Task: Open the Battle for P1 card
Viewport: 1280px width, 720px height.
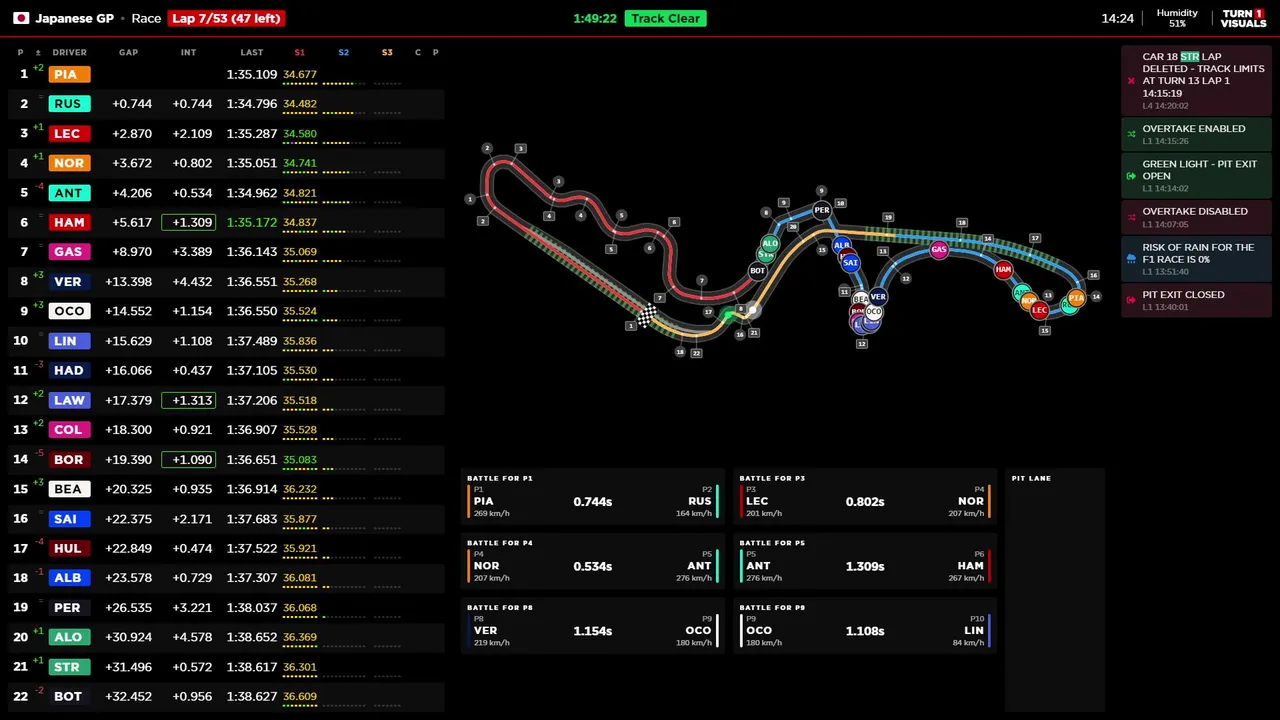Action: [x=592, y=495]
